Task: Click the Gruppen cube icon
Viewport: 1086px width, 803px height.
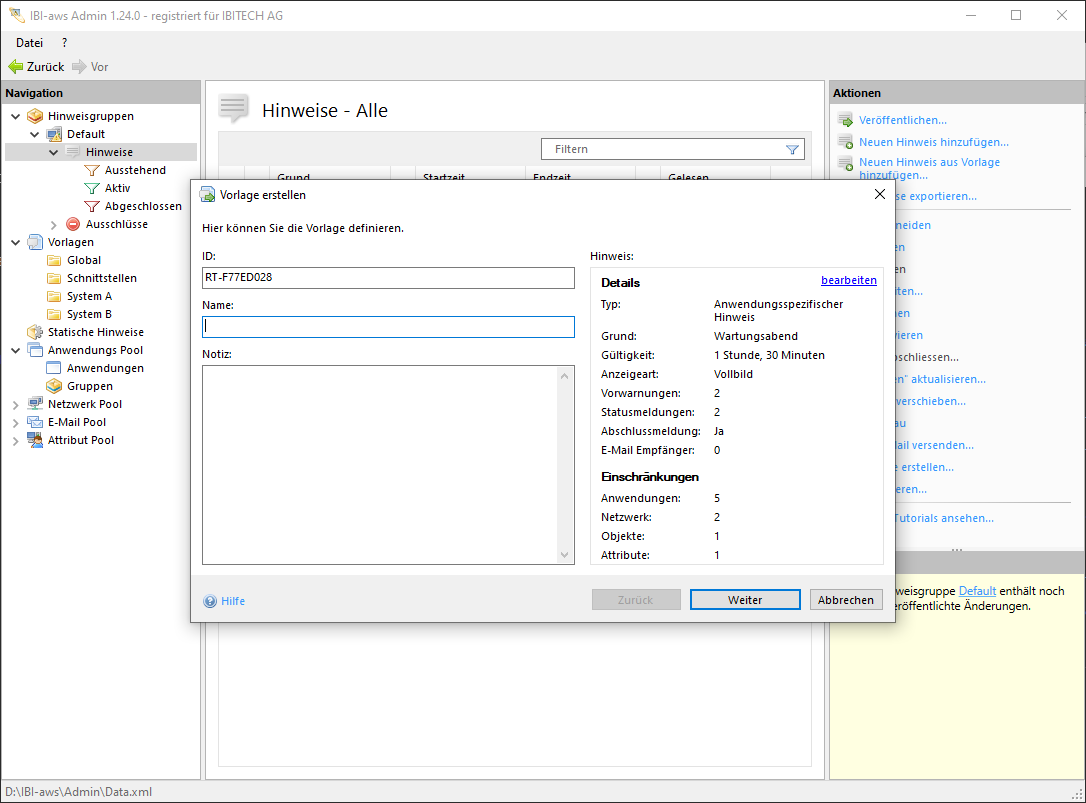Action: click(x=54, y=386)
